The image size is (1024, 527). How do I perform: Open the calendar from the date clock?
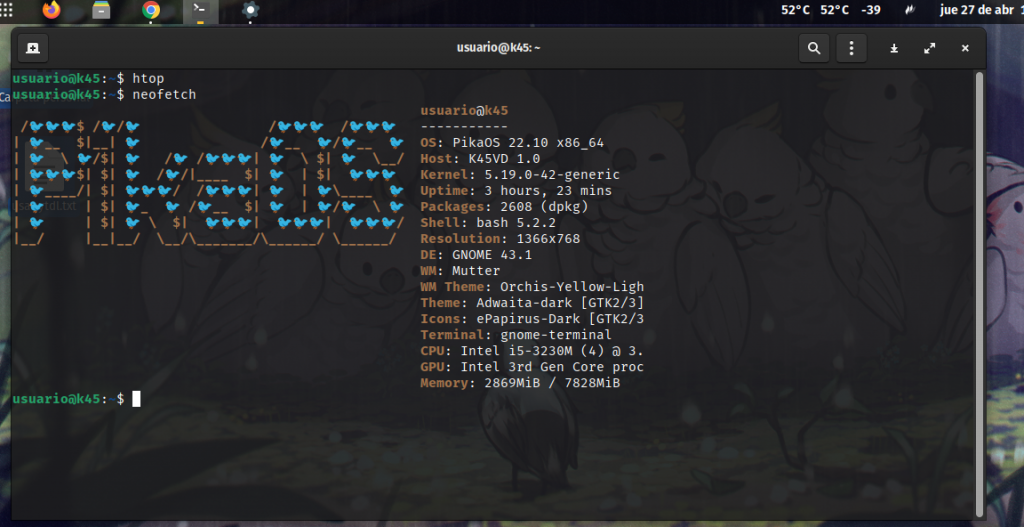[980, 10]
